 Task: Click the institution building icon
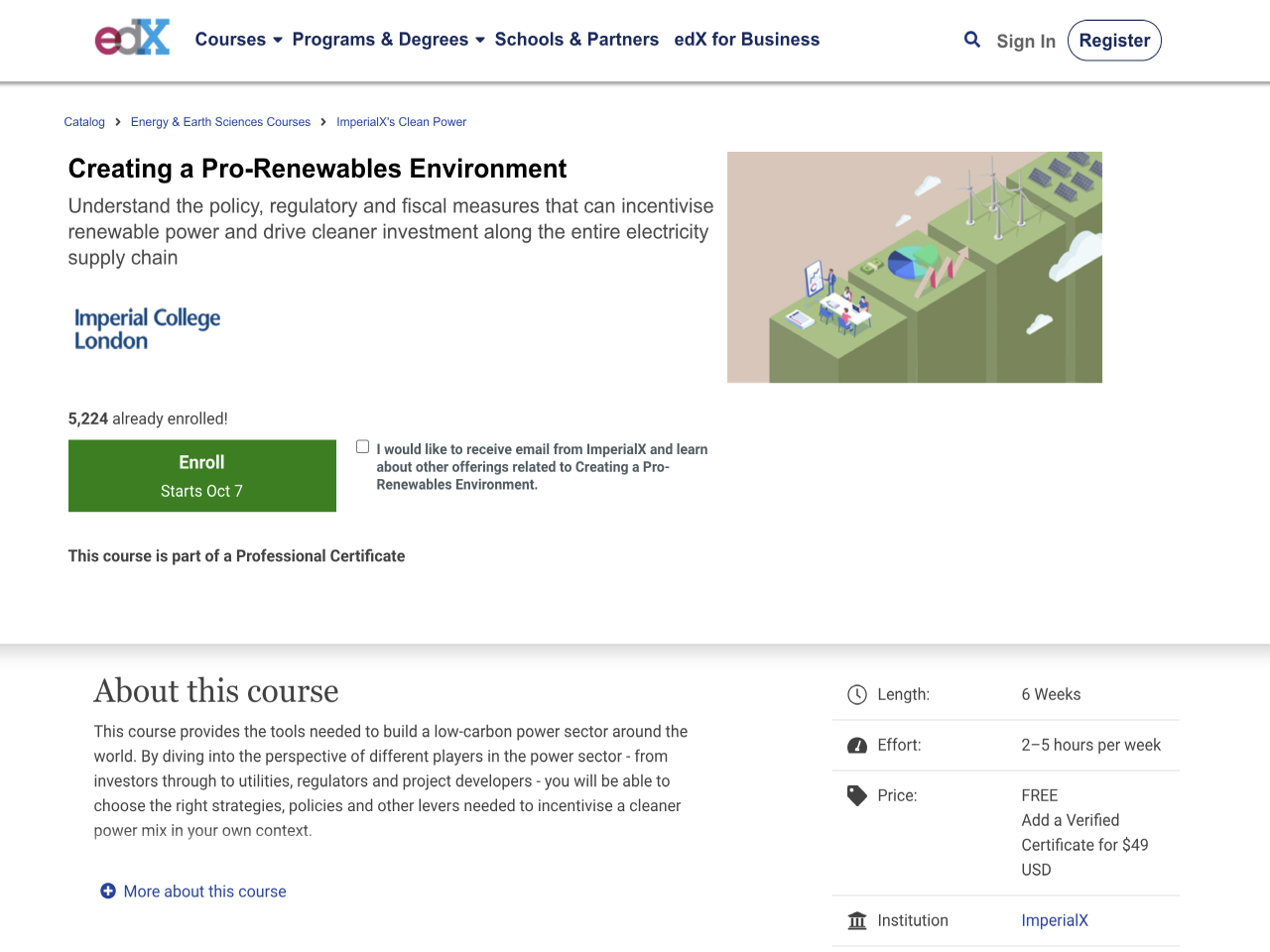857,921
